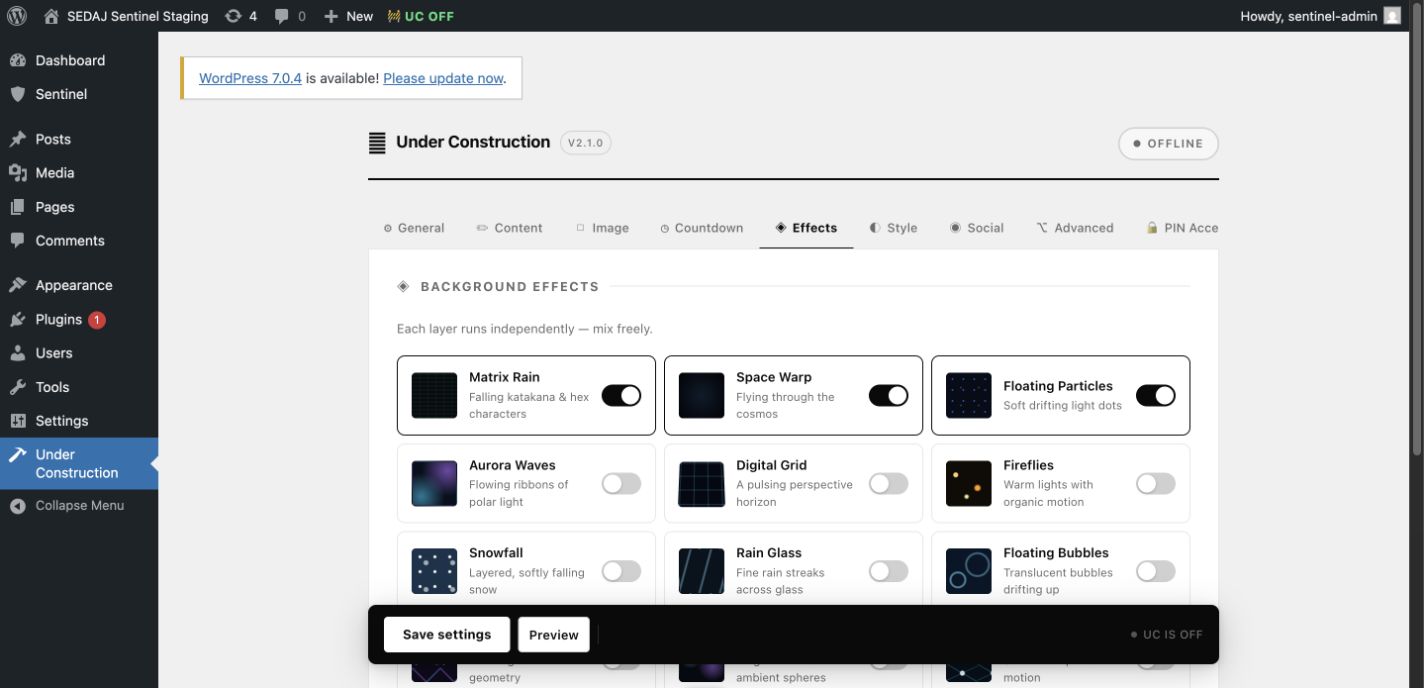Click the Matrix Rain preview thumbnail
The height and width of the screenshot is (688, 1424).
coord(434,396)
